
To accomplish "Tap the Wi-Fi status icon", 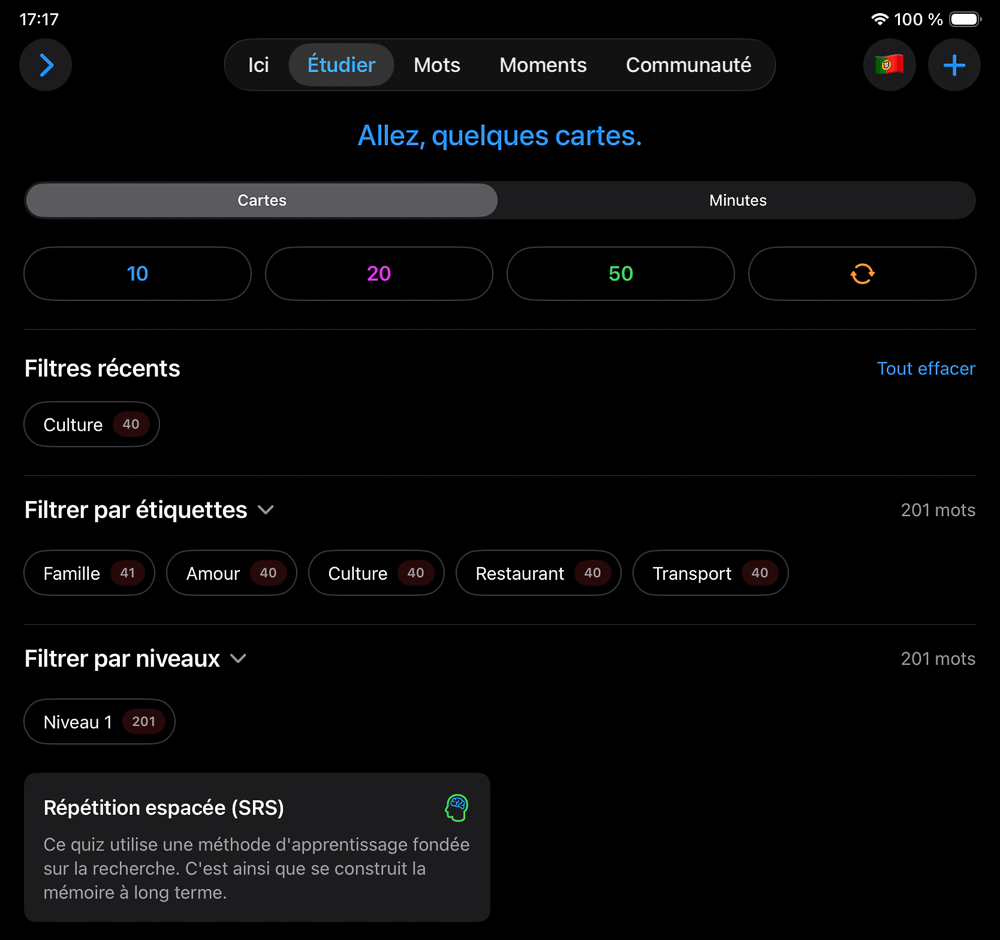I will tap(880, 19).
